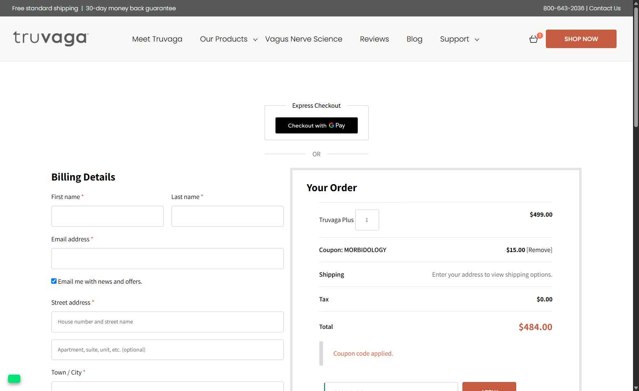Toggle Email me with news and offers checkbox
This screenshot has width=639, height=391.
point(54,281)
